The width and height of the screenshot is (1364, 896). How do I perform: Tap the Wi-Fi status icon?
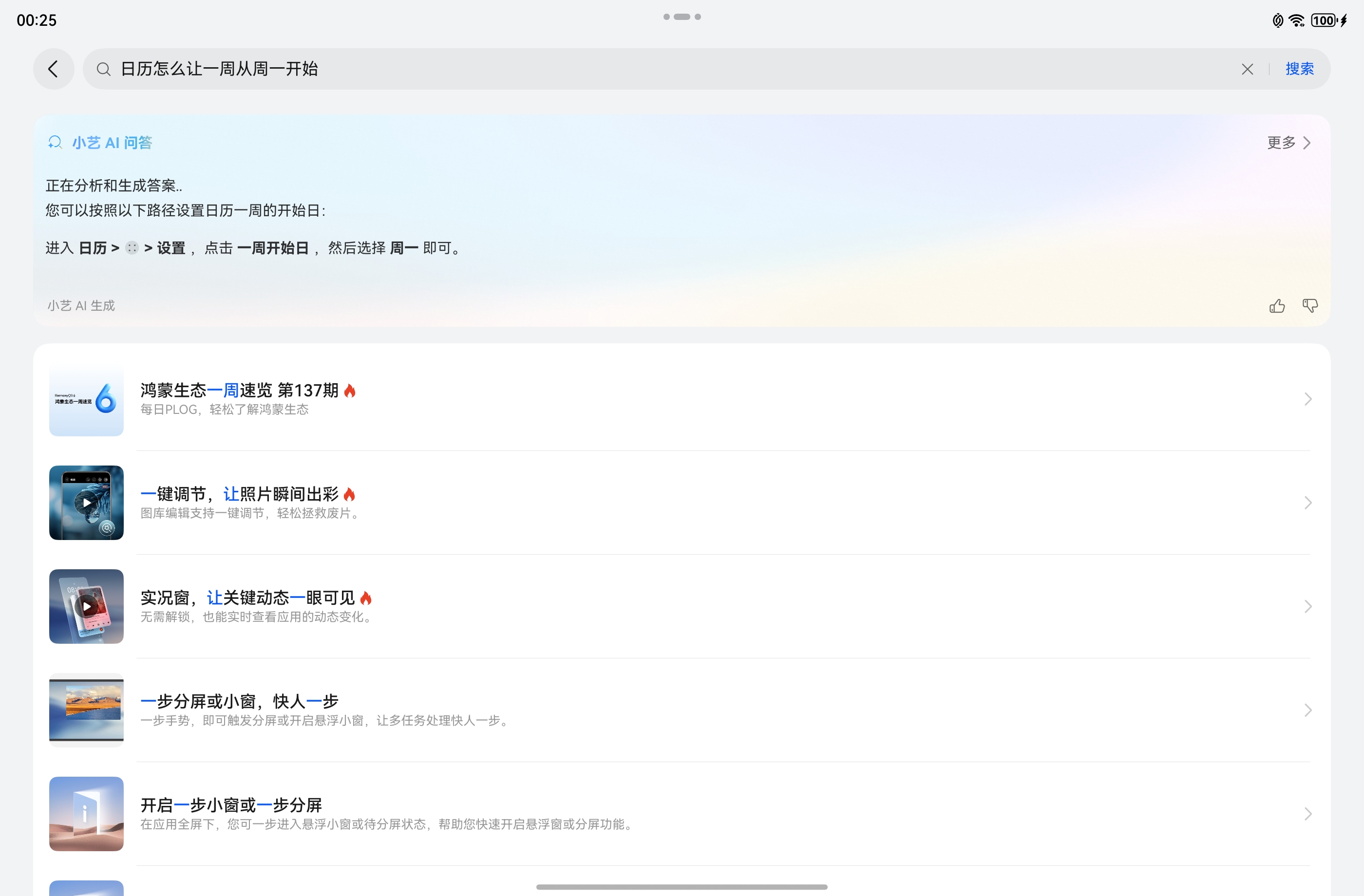point(1296,20)
